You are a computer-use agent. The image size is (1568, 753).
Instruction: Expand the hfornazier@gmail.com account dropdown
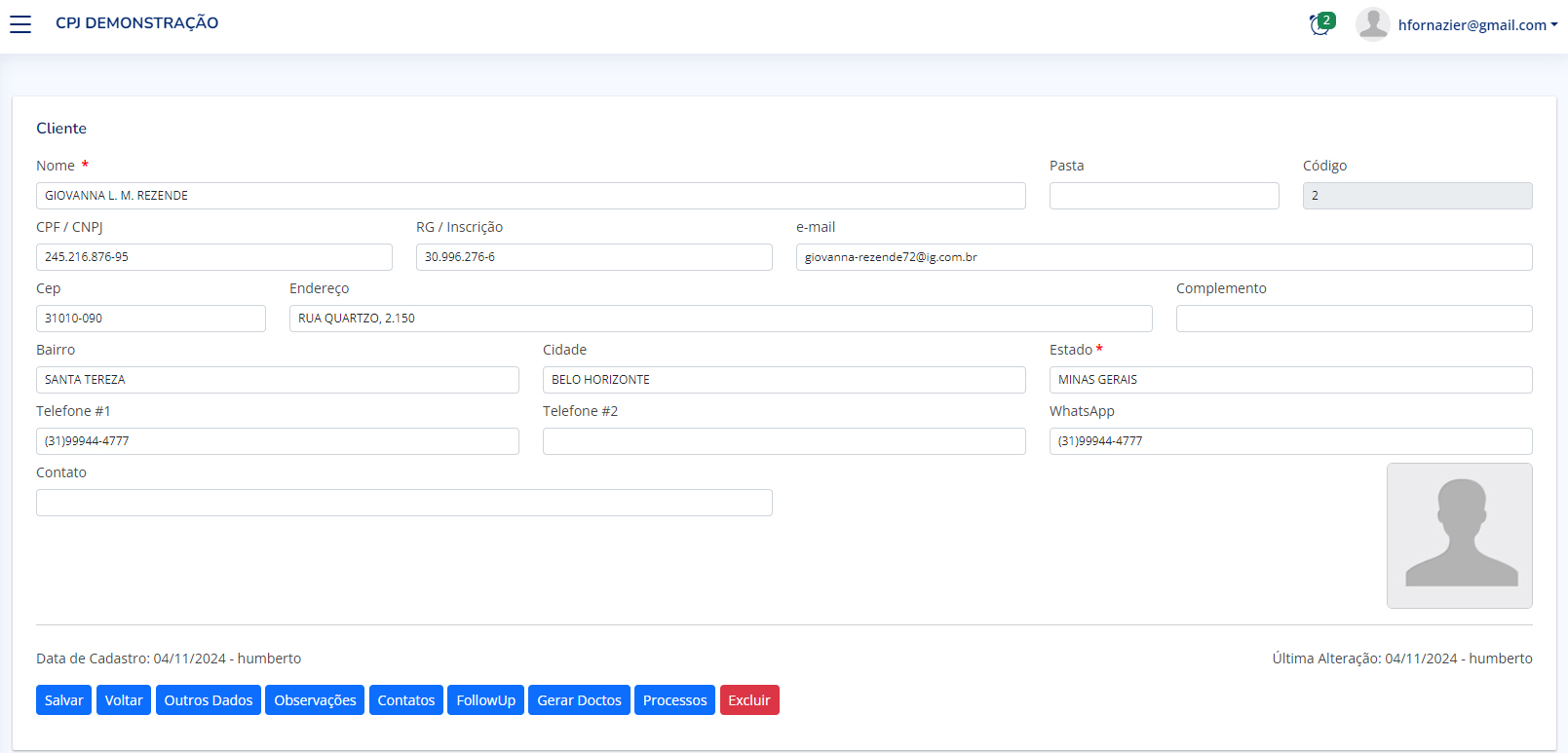click(1476, 25)
